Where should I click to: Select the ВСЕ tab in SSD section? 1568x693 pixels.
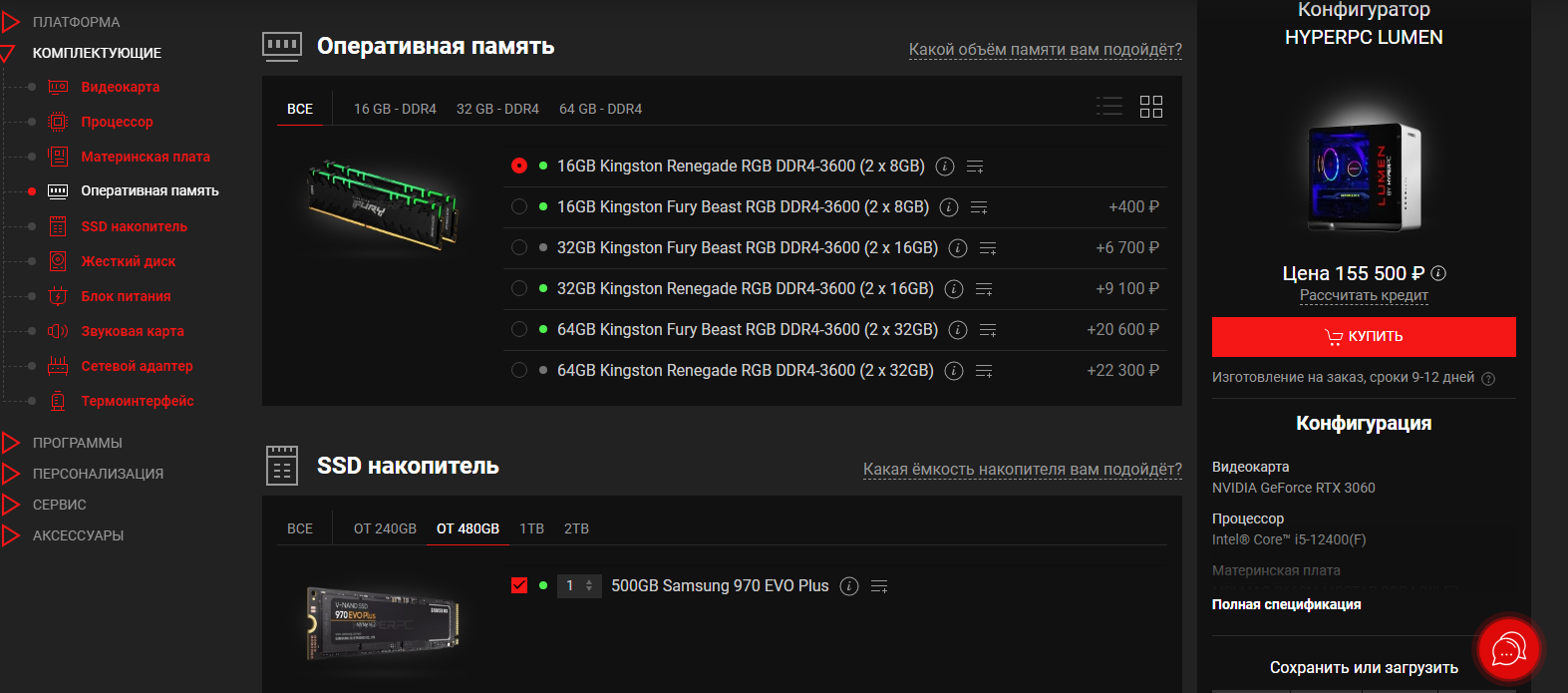point(300,528)
